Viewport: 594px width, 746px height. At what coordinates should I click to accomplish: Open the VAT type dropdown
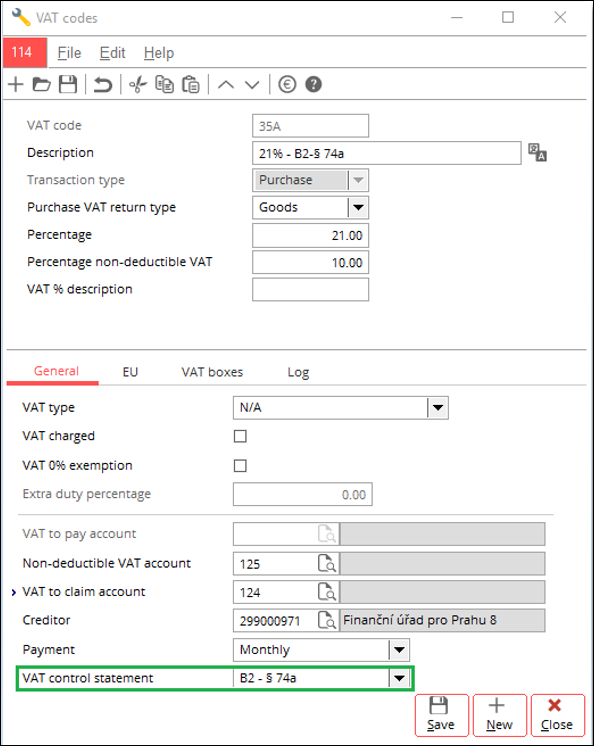[438, 408]
